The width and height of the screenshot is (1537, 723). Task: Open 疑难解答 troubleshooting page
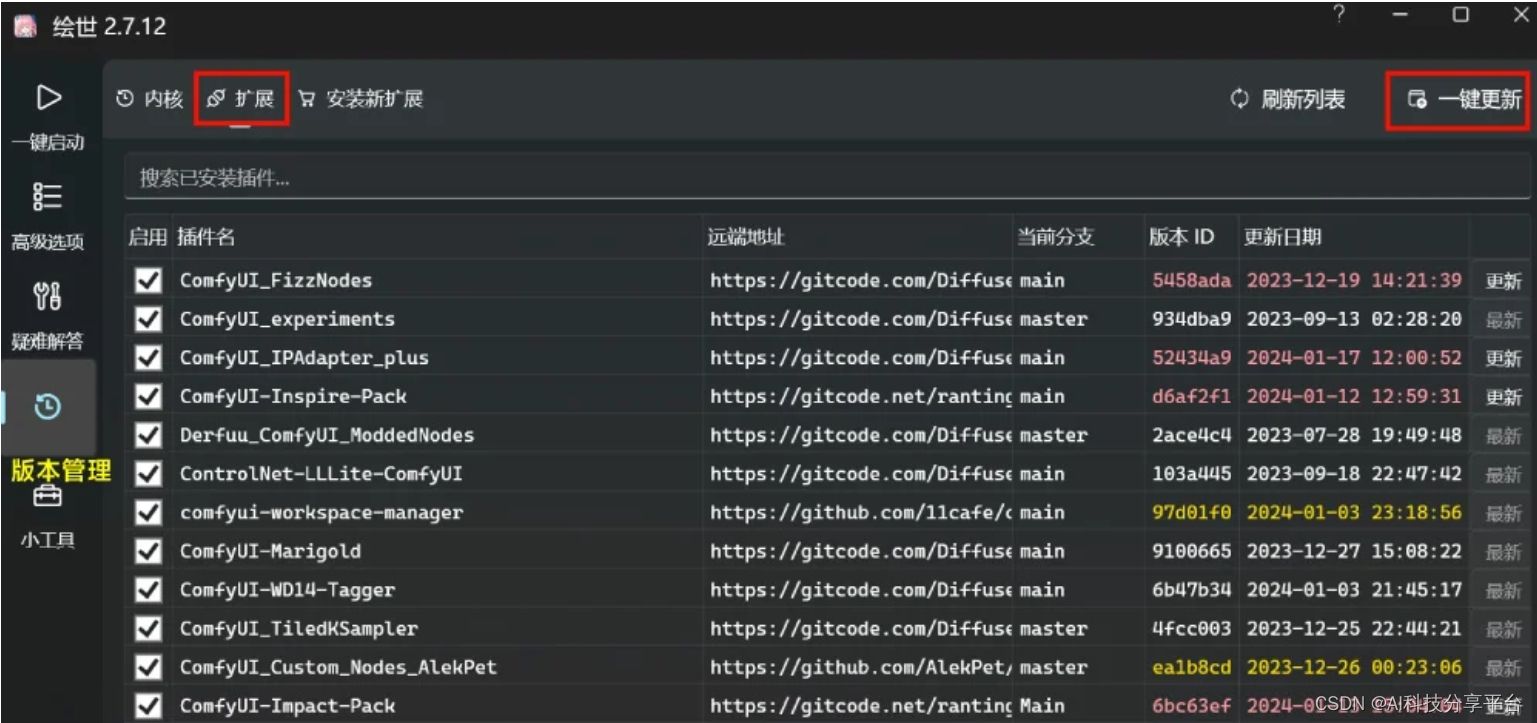pos(48,315)
